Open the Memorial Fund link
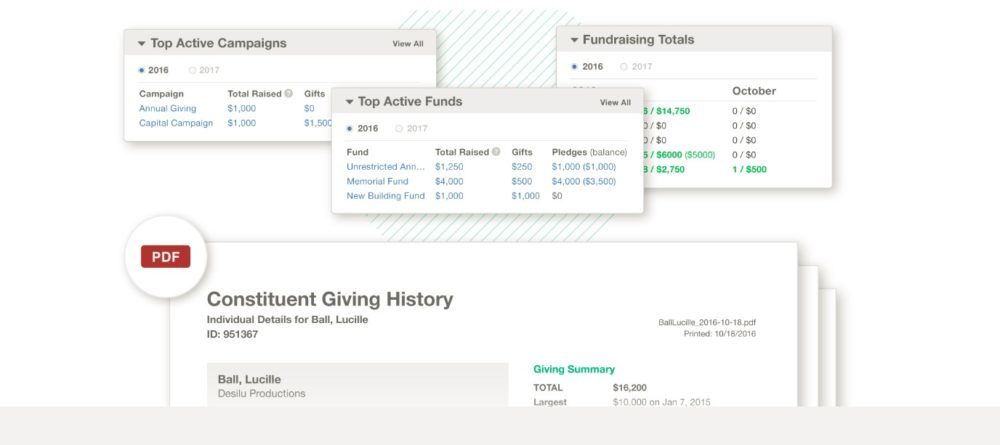The image size is (1000, 445). pos(379,181)
